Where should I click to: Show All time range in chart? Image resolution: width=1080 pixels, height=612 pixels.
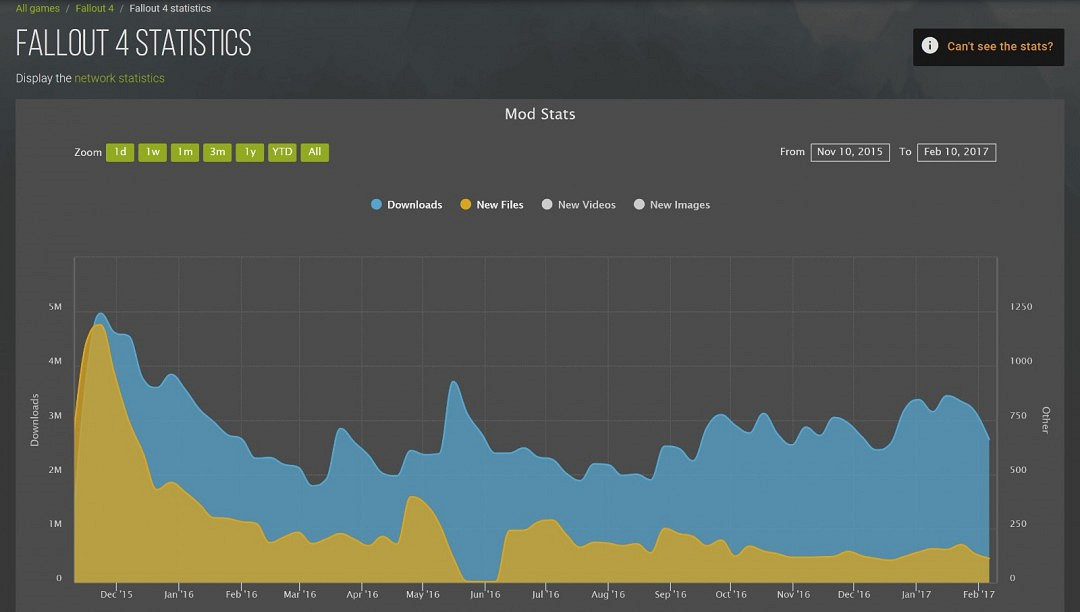pos(315,152)
